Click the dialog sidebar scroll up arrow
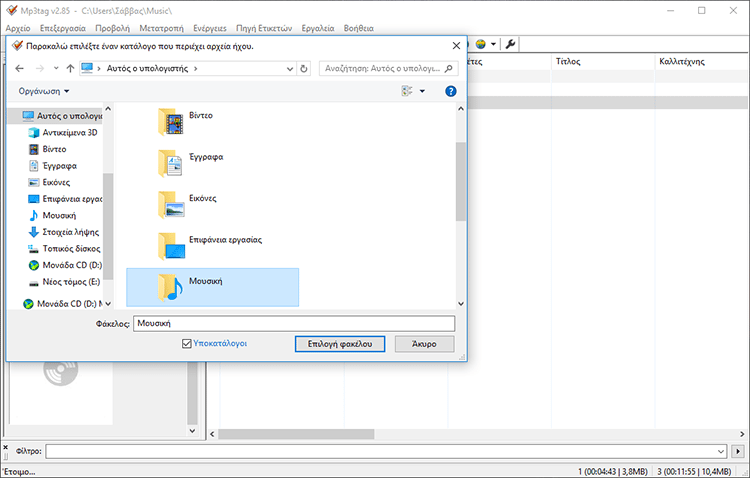This screenshot has width=750, height=478. click(x=108, y=109)
